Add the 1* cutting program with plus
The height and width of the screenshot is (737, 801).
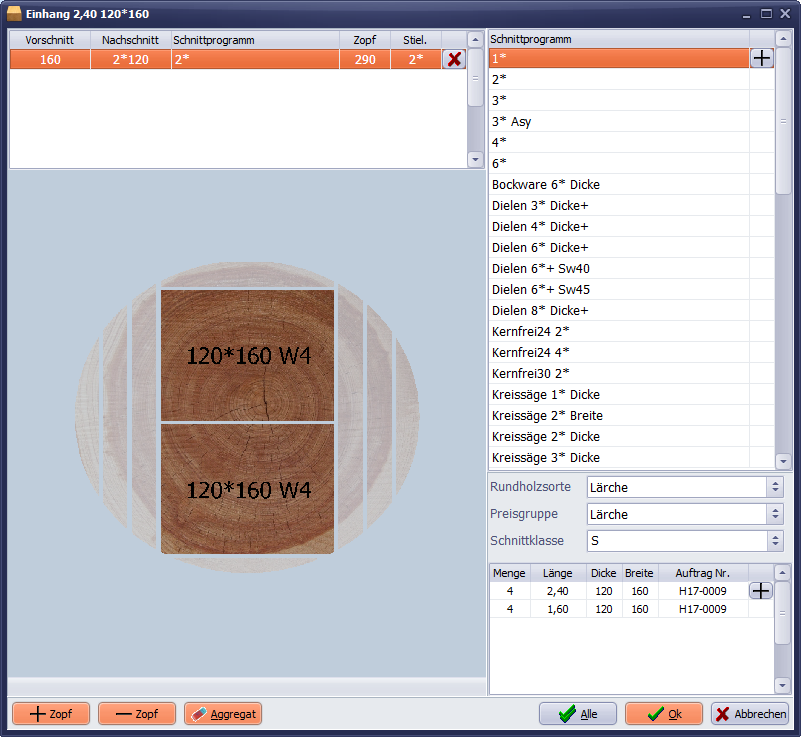[x=762, y=58]
